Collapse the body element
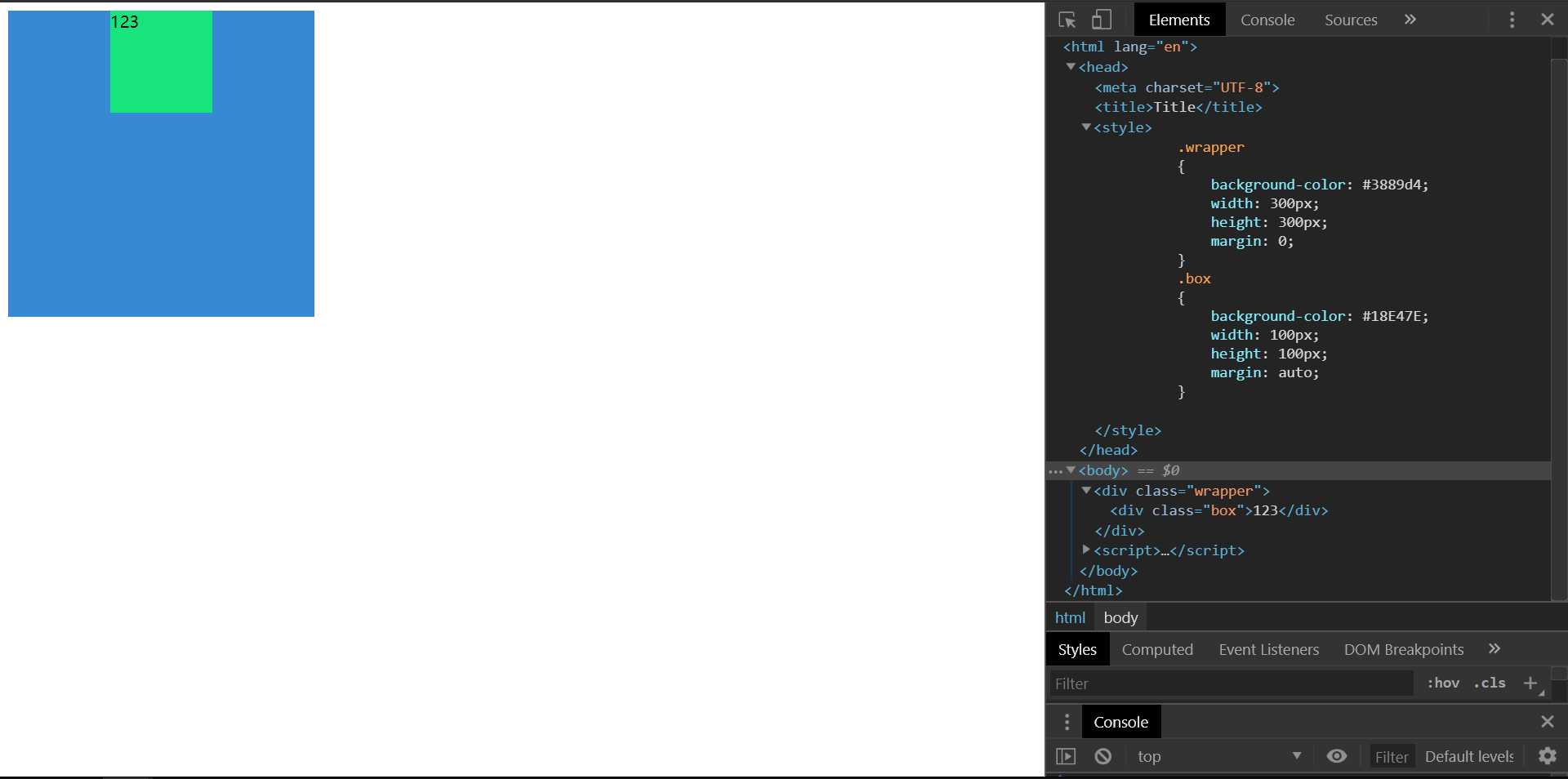Screen dimensions: 1568x779 tap(1071, 470)
